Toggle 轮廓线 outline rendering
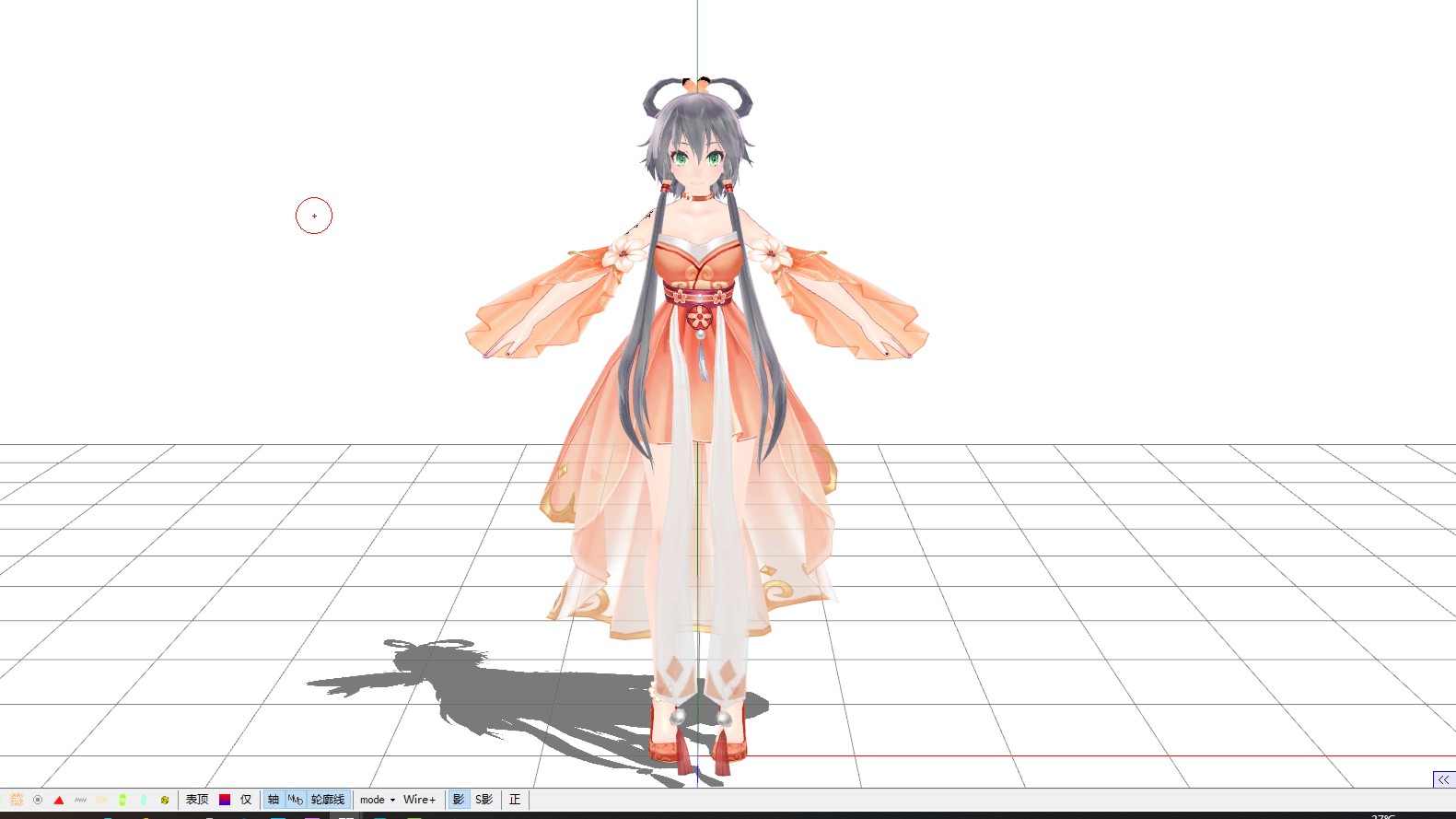 (328, 800)
